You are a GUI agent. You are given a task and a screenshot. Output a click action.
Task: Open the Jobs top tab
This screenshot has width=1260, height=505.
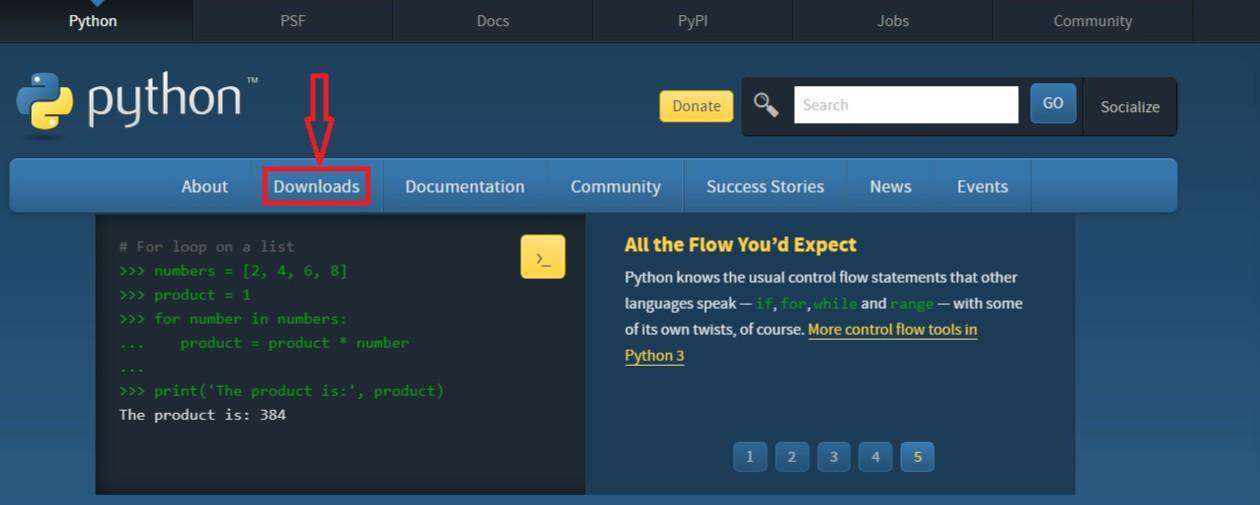893,21
